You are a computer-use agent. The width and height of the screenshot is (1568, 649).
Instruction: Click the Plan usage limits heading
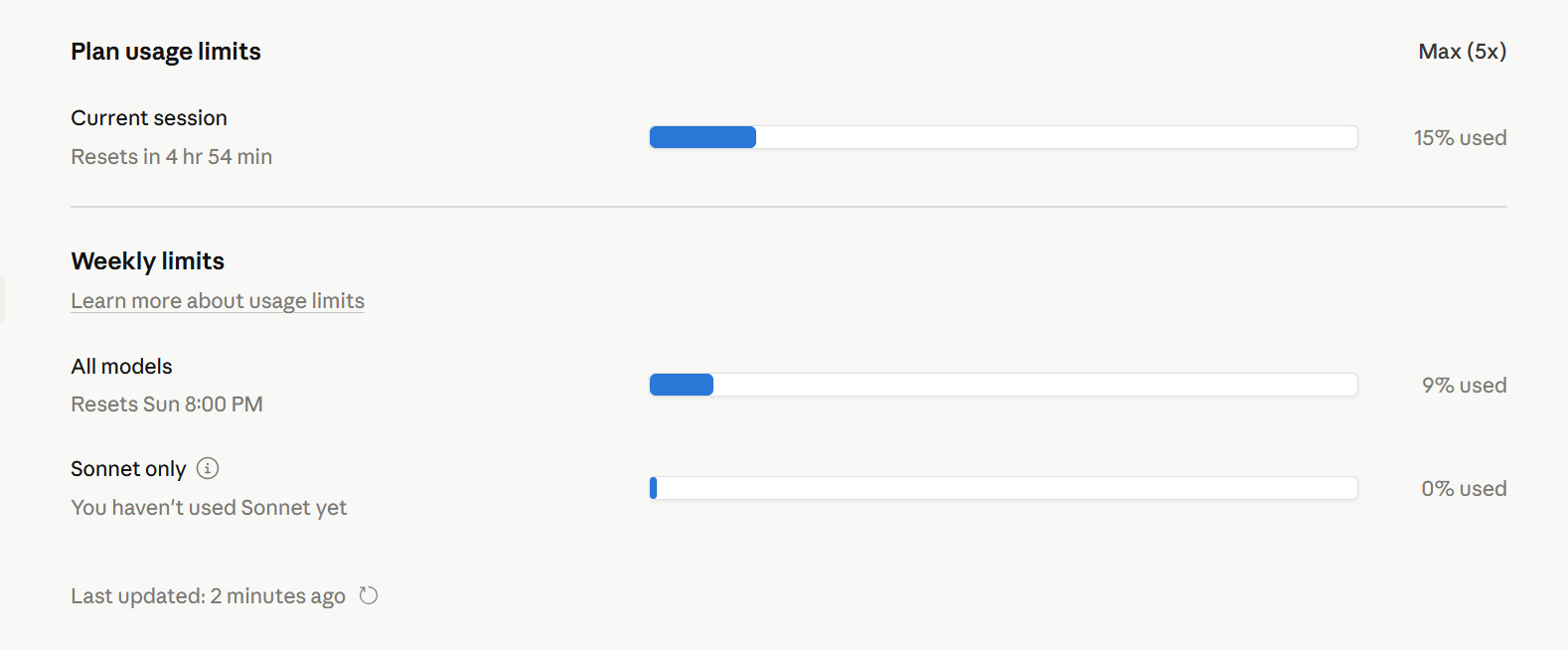(x=166, y=52)
